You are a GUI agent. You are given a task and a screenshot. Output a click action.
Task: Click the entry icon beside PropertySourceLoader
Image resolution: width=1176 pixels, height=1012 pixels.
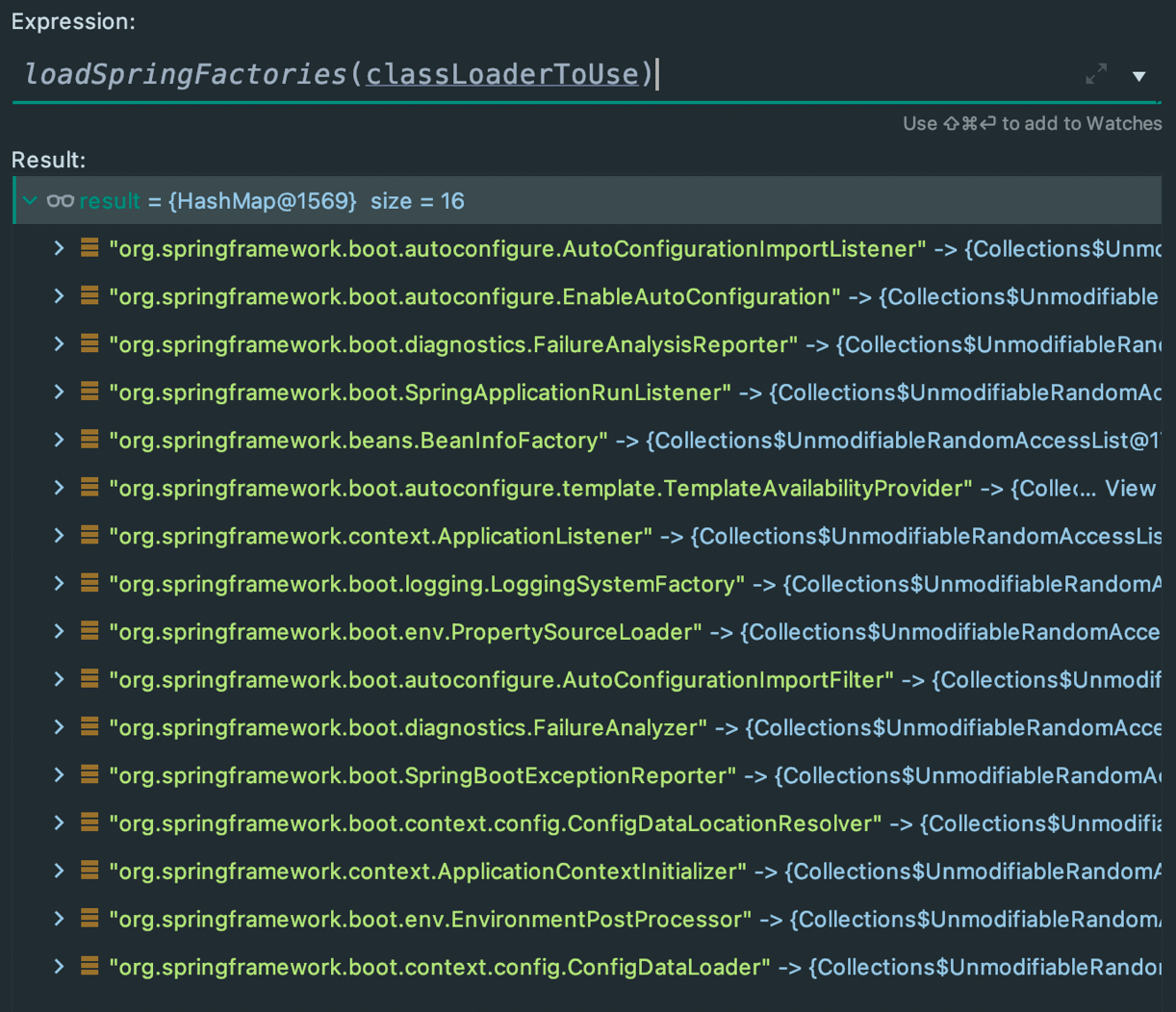pyautogui.click(x=89, y=632)
